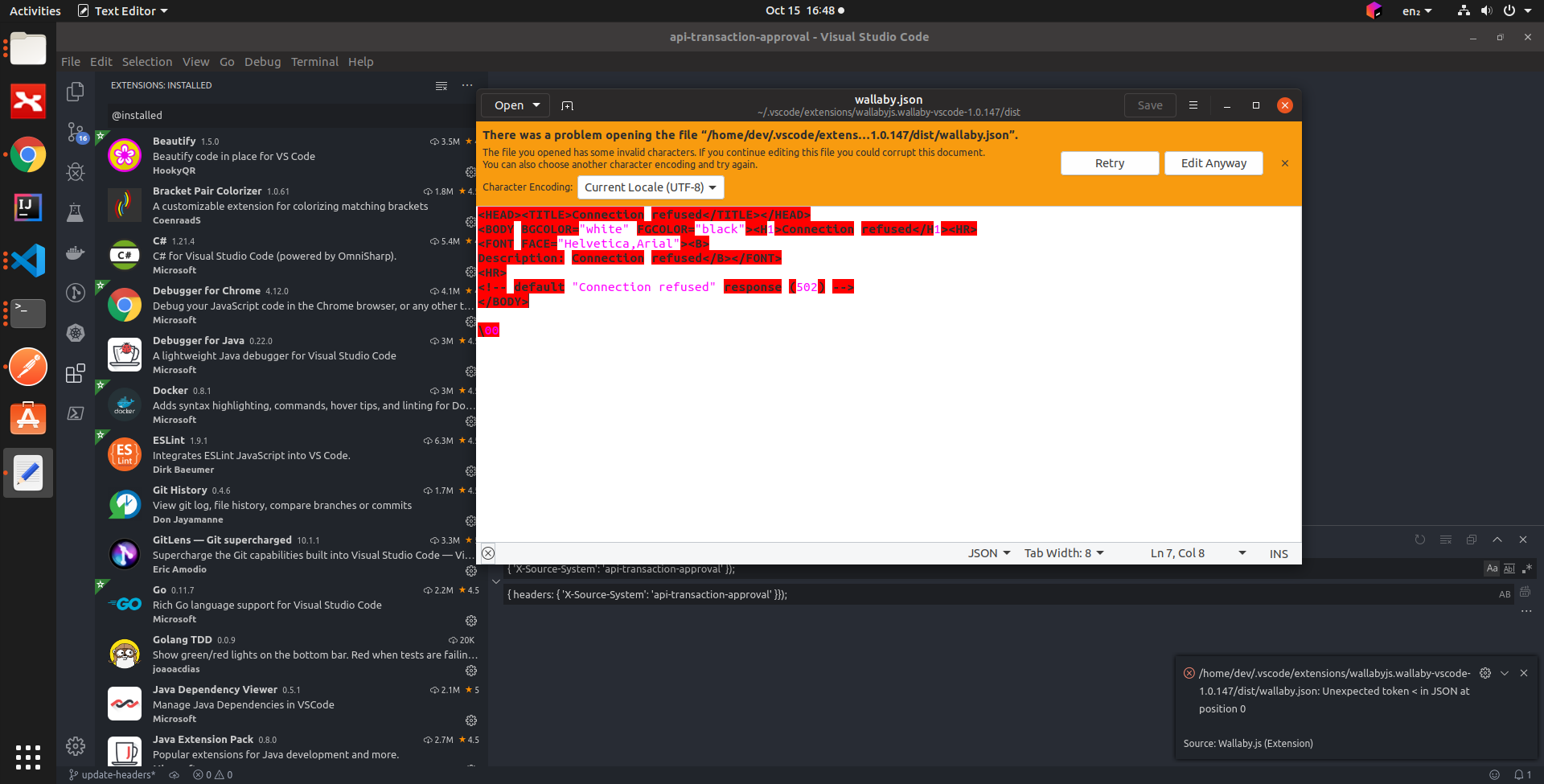This screenshot has height=784, width=1544.
Task: Click the new document icon in Text Editor
Action: point(567,105)
